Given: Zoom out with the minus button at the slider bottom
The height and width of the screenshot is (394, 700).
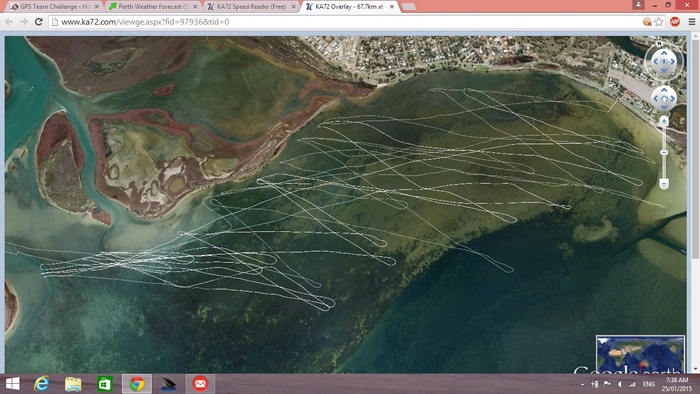Looking at the screenshot, I should tap(664, 183).
